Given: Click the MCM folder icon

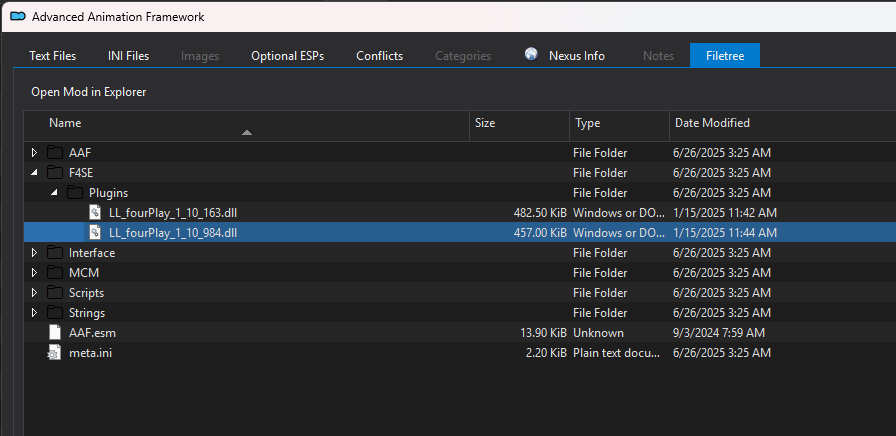Looking at the screenshot, I should coord(54,273).
